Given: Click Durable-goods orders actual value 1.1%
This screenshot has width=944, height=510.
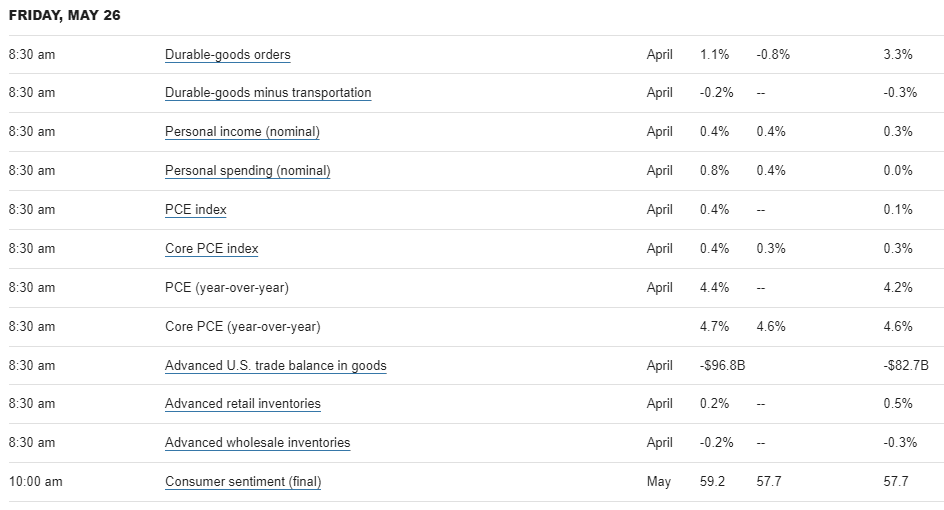Looking at the screenshot, I should pyautogui.click(x=715, y=54).
